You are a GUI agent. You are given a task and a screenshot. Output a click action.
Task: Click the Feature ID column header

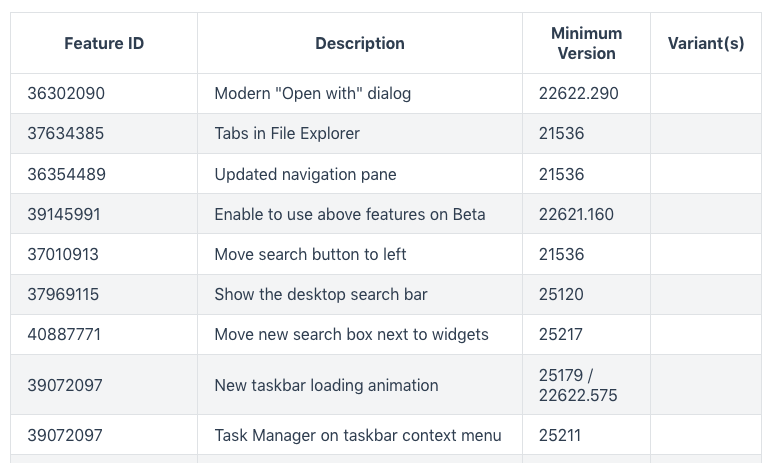(104, 43)
